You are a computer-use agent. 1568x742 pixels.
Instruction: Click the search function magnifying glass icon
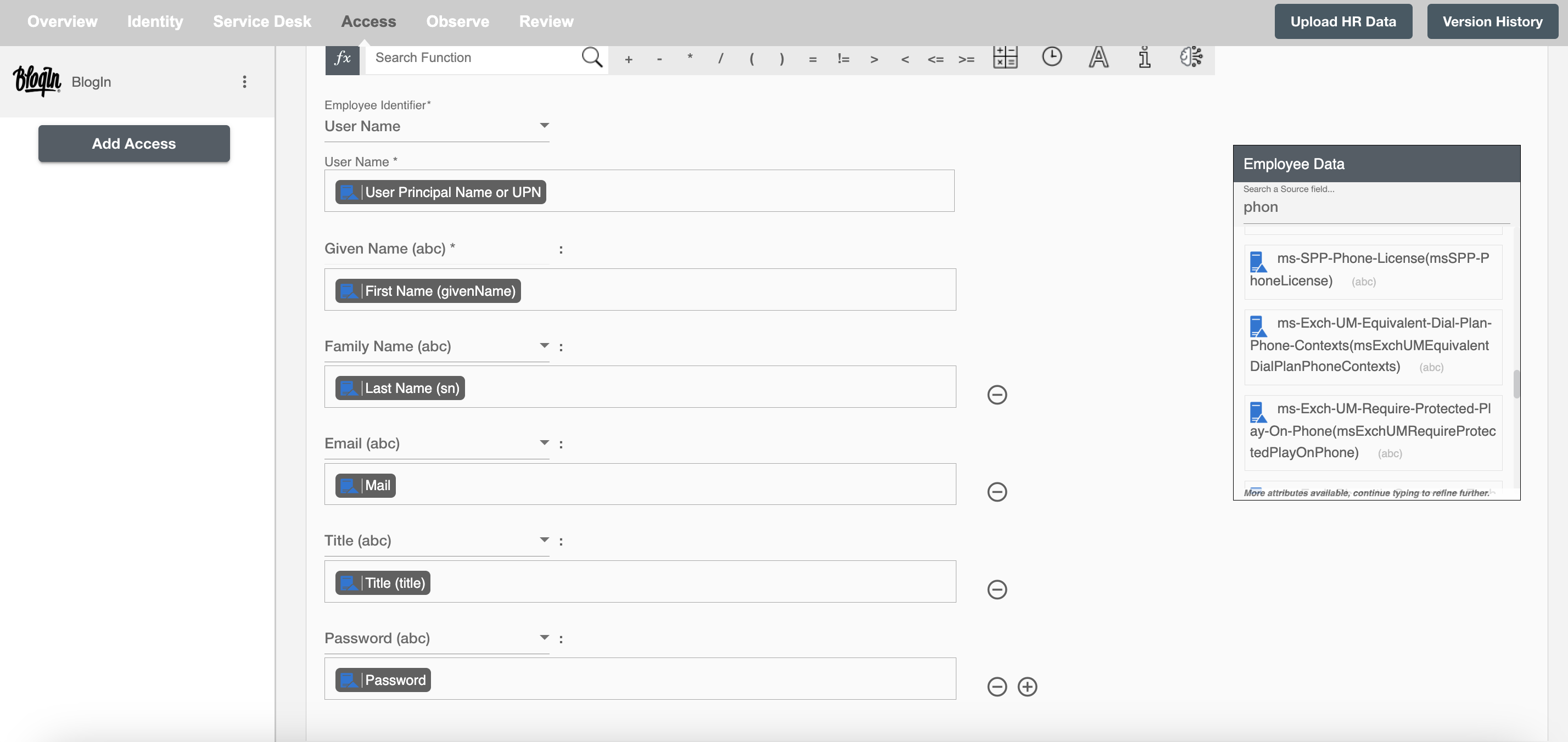[x=592, y=57]
